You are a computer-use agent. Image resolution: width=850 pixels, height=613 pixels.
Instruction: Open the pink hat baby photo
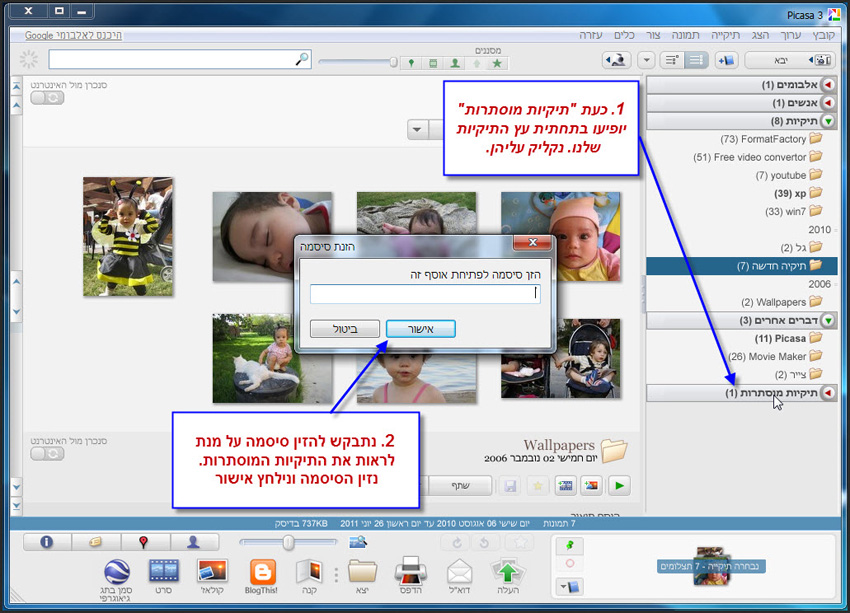pyautogui.click(x=561, y=236)
